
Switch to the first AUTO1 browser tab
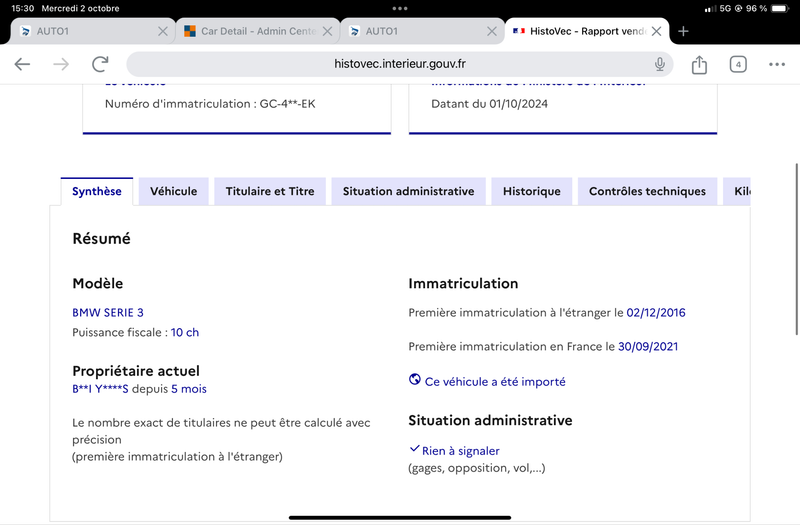coord(92,31)
